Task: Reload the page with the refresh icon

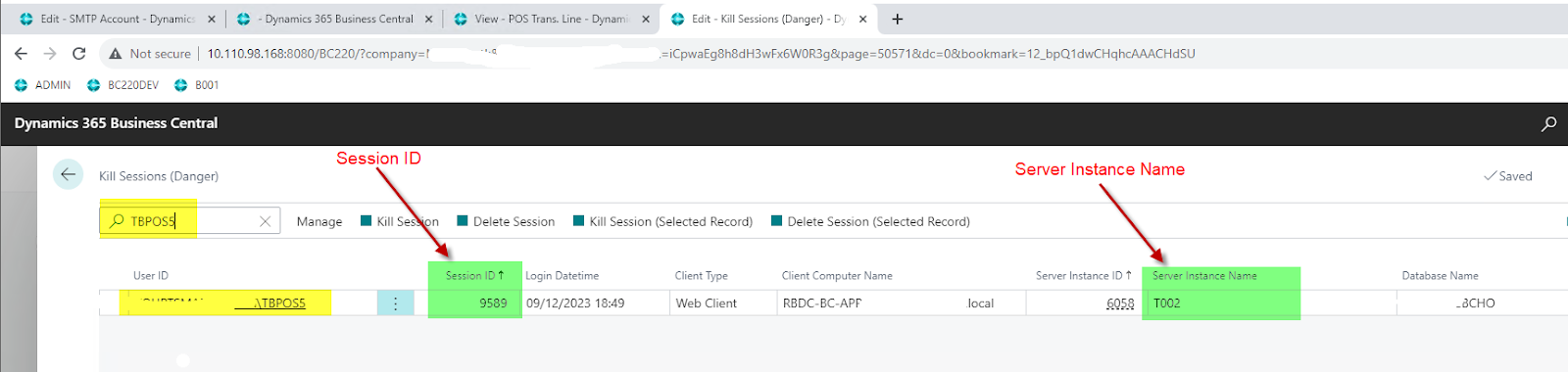Action: (x=79, y=54)
